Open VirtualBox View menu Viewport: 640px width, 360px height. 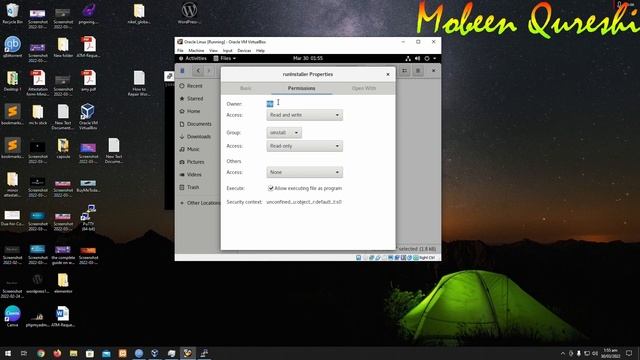point(213,51)
